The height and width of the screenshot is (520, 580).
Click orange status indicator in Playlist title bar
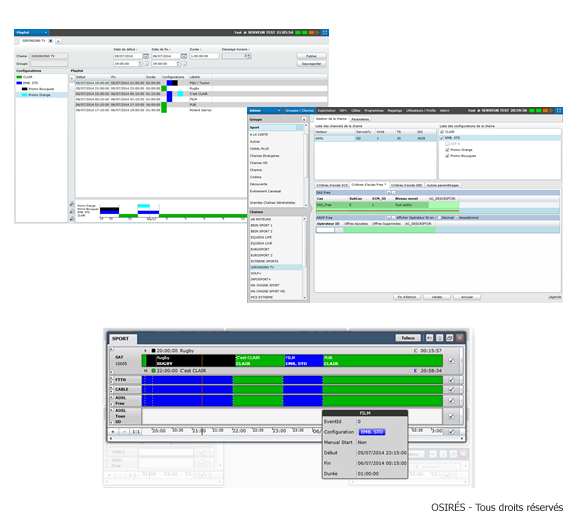click(311, 33)
